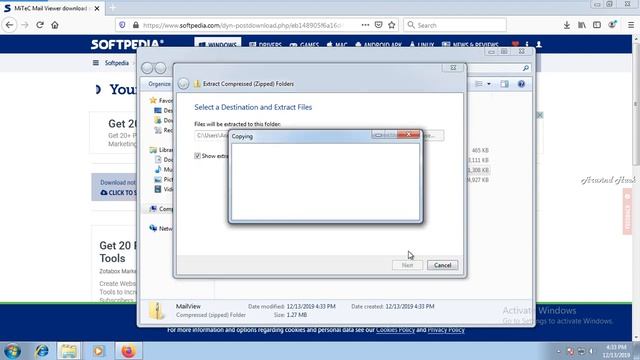The width and height of the screenshot is (640, 360).
Task: Click the Firefox forward arrow
Action: (x=25, y=25)
